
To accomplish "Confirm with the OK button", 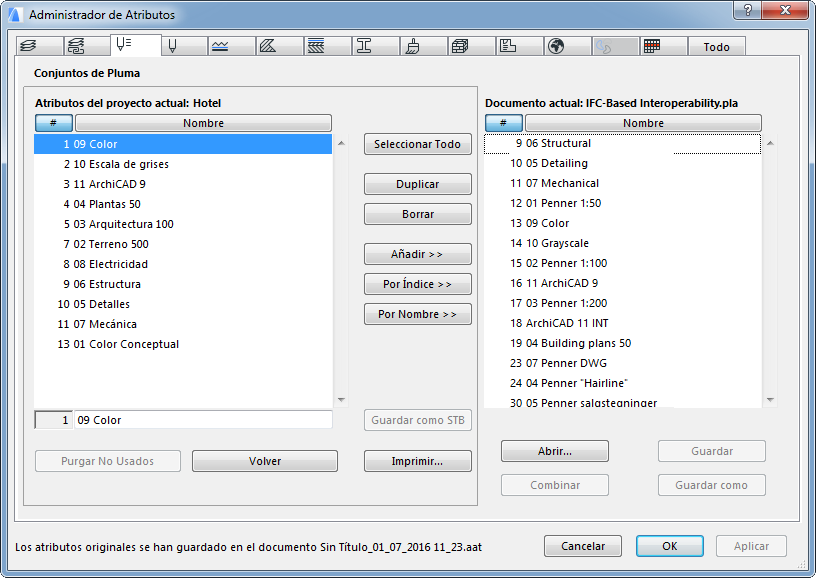I will point(669,546).
